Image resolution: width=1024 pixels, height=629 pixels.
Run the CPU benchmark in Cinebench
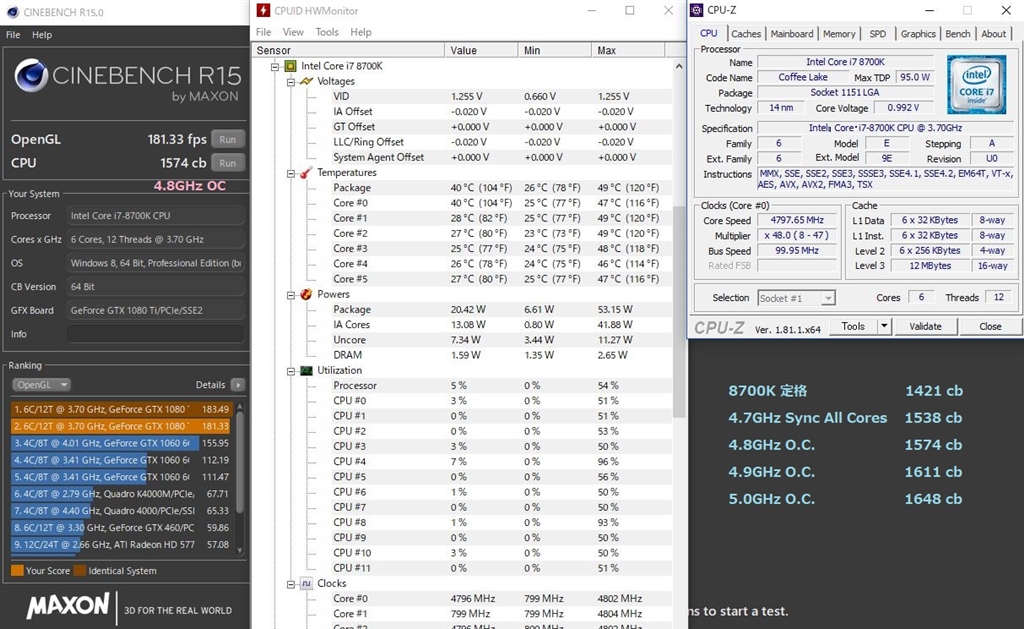point(227,163)
